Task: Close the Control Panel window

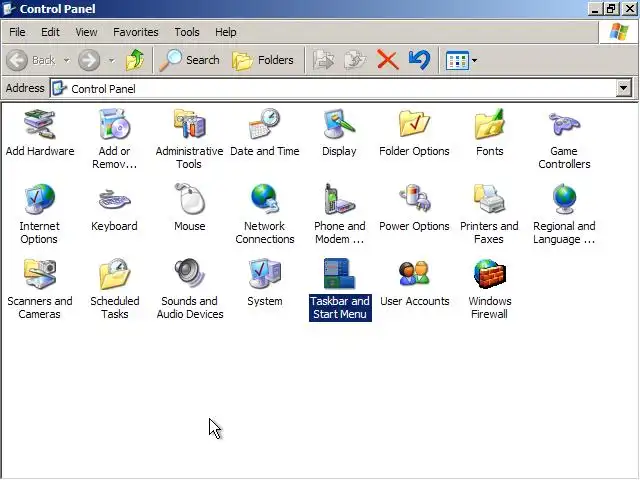Action: [x=629, y=9]
